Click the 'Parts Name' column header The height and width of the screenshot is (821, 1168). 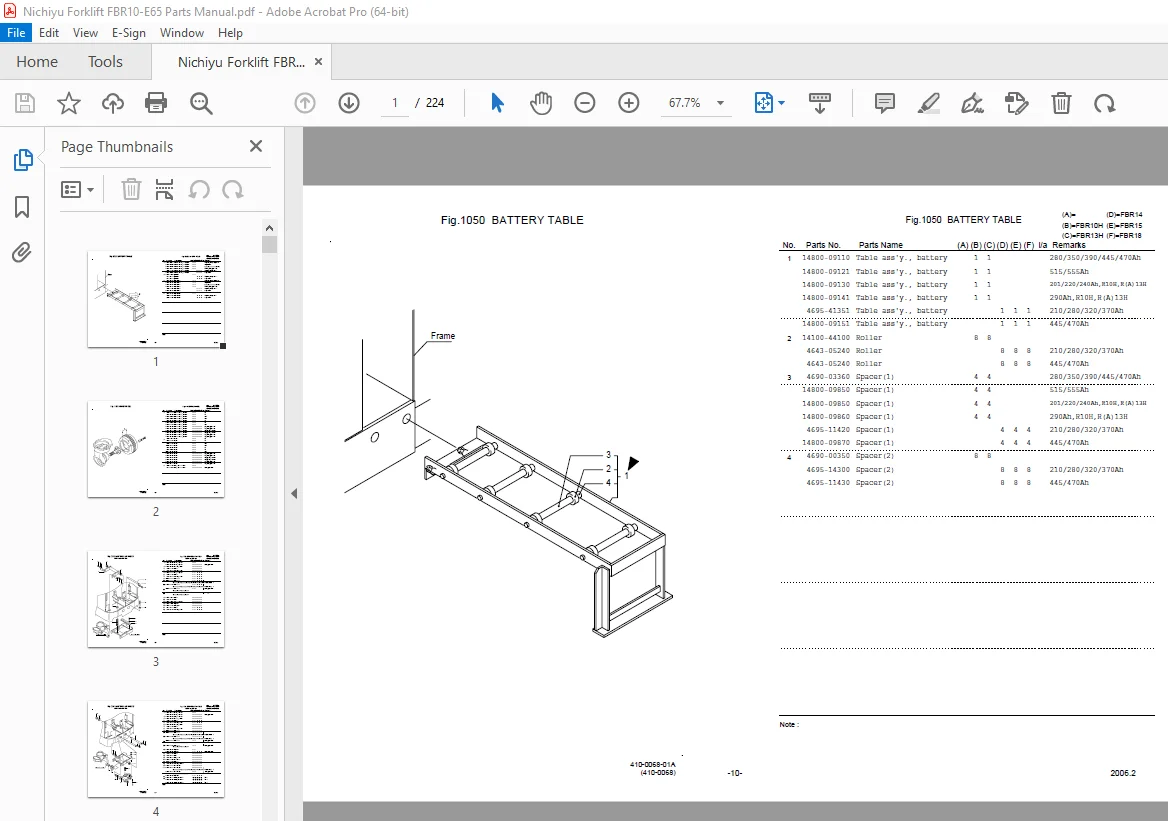(880, 245)
